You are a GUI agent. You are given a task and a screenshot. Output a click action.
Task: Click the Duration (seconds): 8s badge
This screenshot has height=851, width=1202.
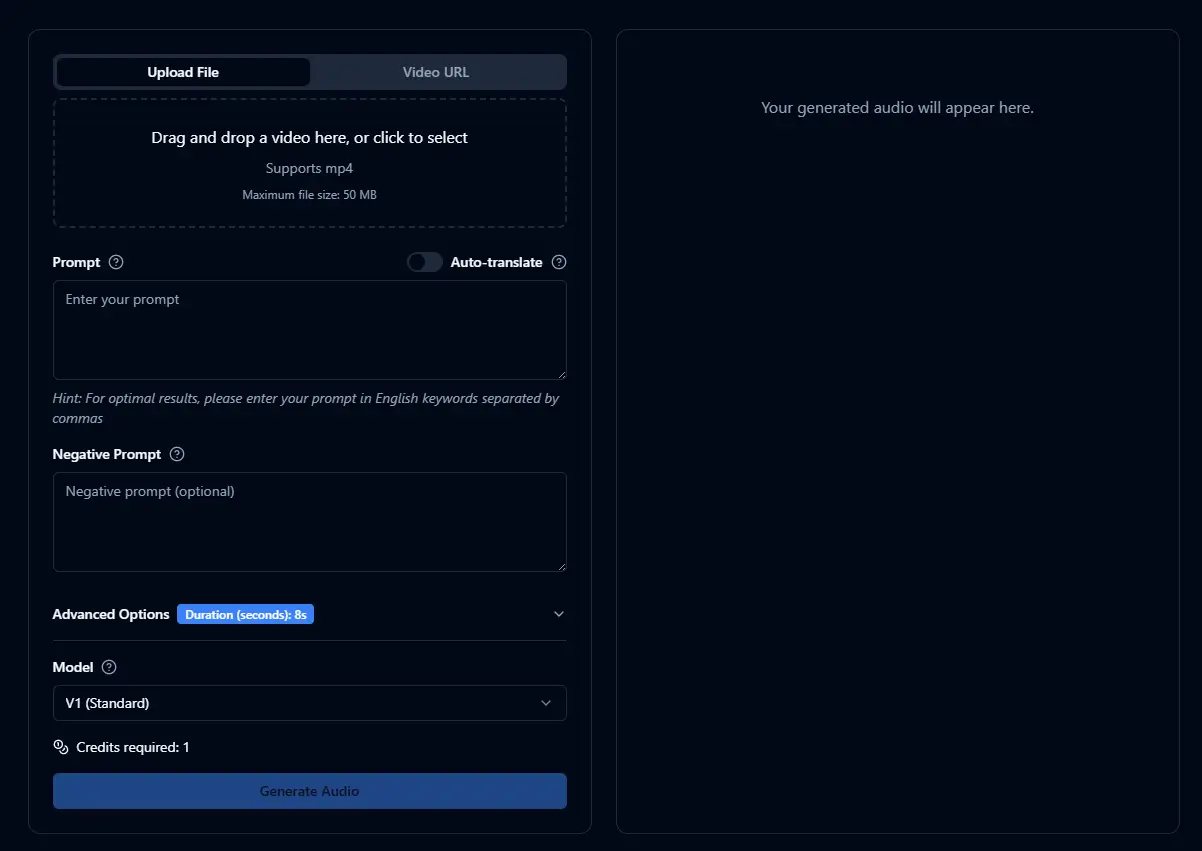pyautogui.click(x=245, y=614)
